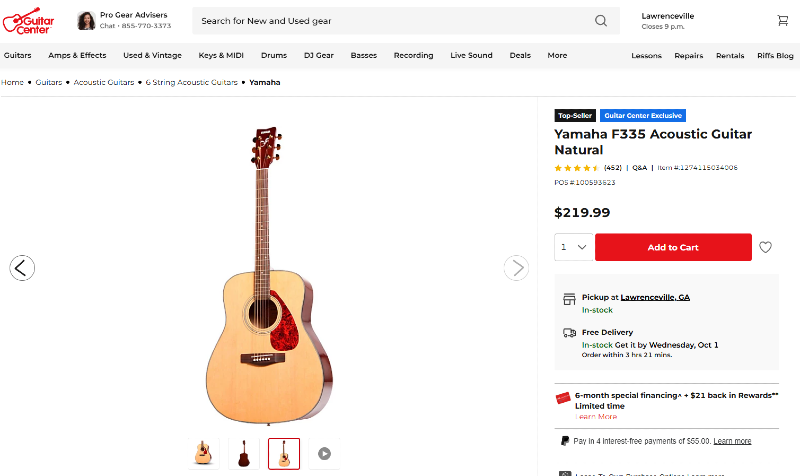Show next product image arrow
The width and height of the screenshot is (800, 476).
click(515, 267)
